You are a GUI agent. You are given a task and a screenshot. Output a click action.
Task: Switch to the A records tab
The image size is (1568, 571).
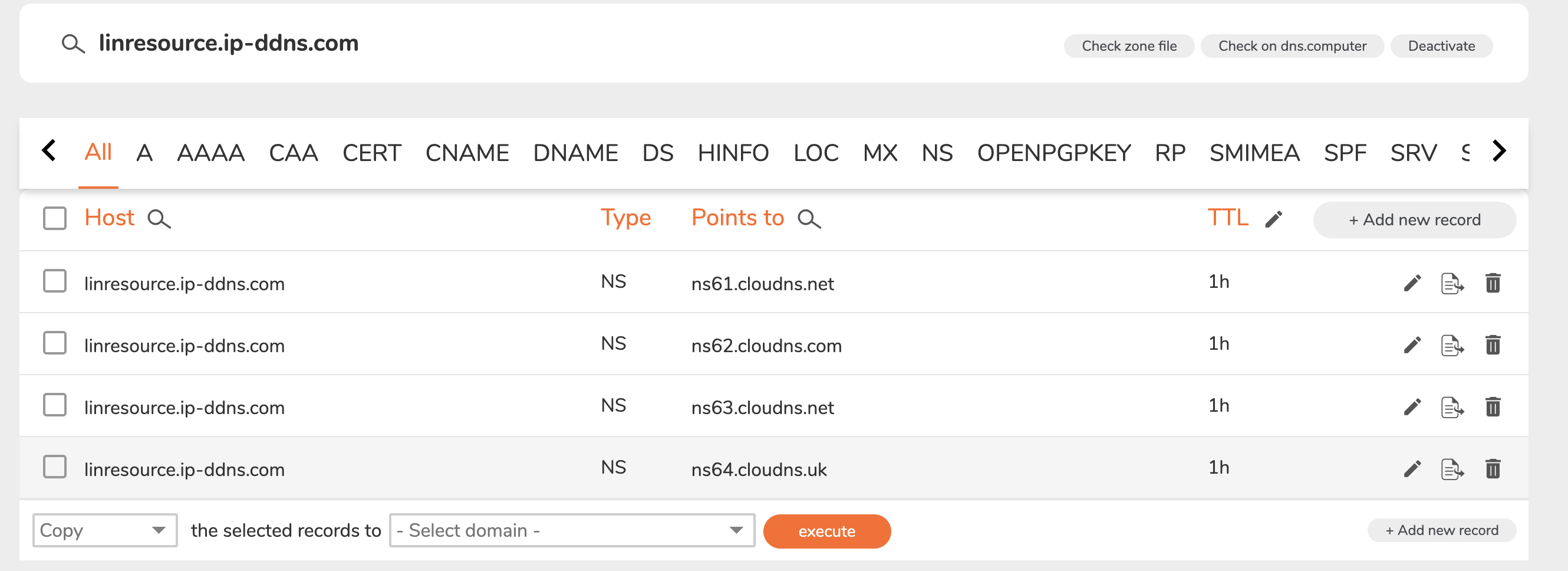coord(144,153)
